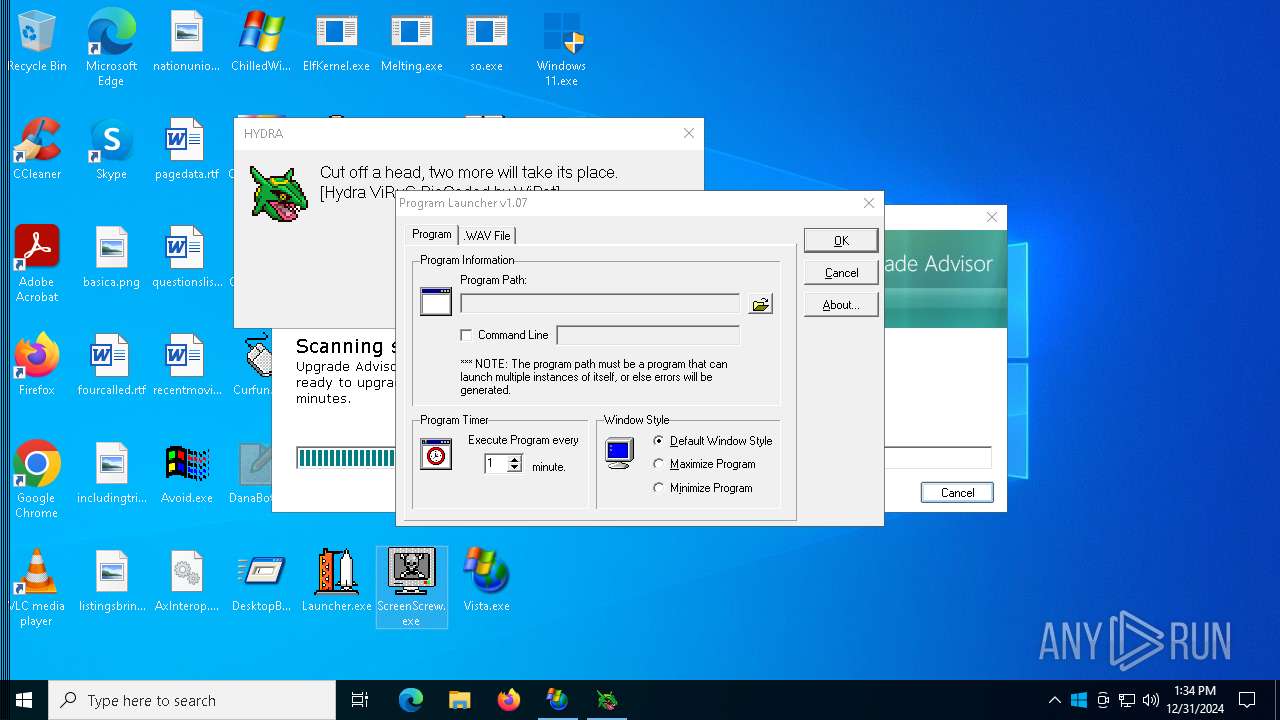The width and height of the screenshot is (1280, 720).
Task: Open the Recycle Bin desktop icon
Action: point(37,42)
